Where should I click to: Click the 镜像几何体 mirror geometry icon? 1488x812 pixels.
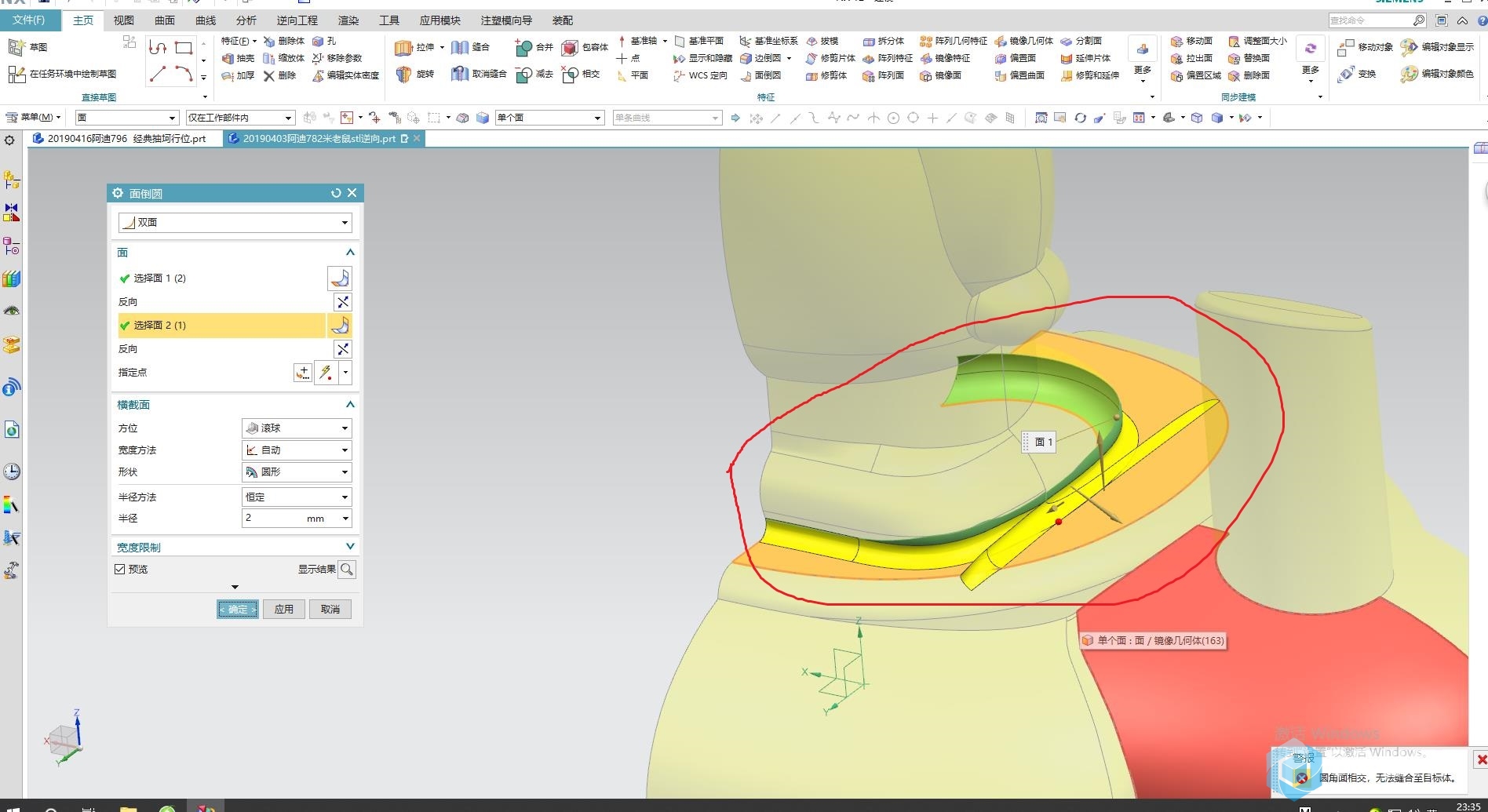tap(1001, 41)
